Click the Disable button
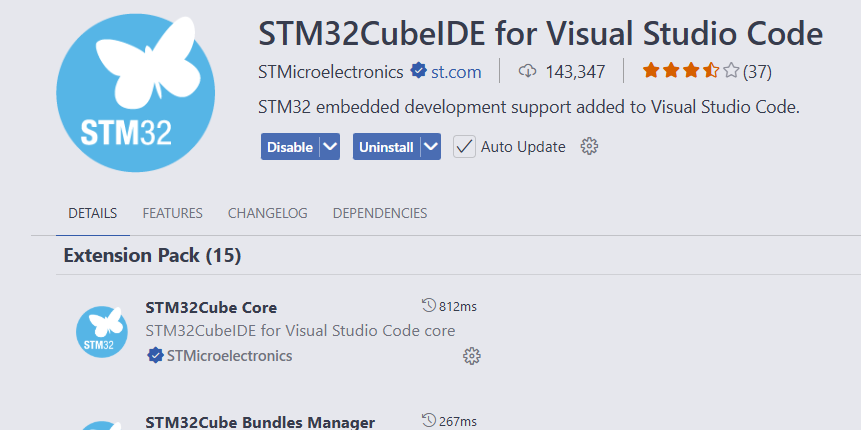 [x=290, y=147]
